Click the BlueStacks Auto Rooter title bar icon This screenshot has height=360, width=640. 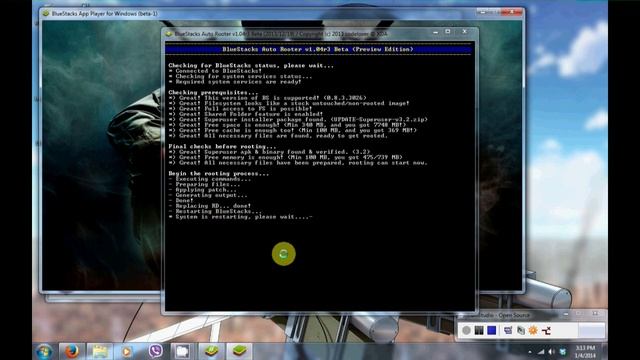169,34
